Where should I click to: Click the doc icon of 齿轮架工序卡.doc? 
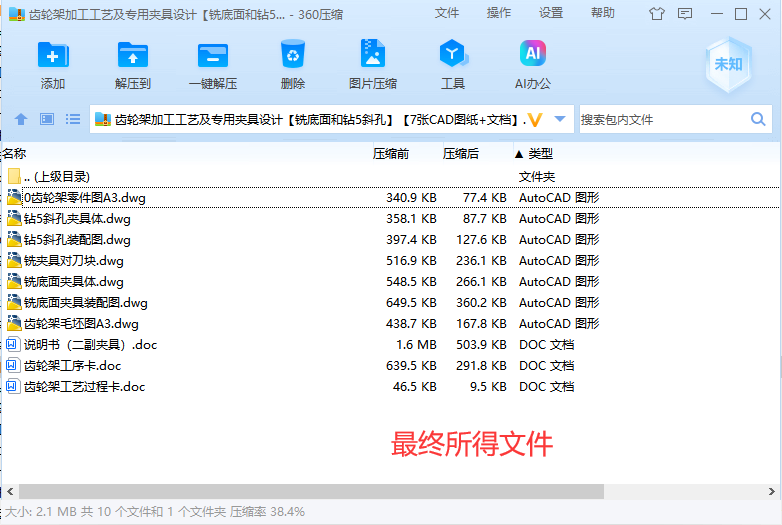(12, 365)
